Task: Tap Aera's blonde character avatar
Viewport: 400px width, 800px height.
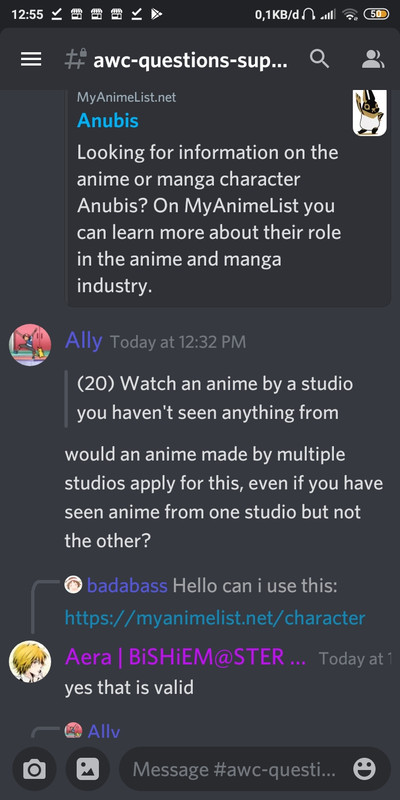Action: [30, 661]
